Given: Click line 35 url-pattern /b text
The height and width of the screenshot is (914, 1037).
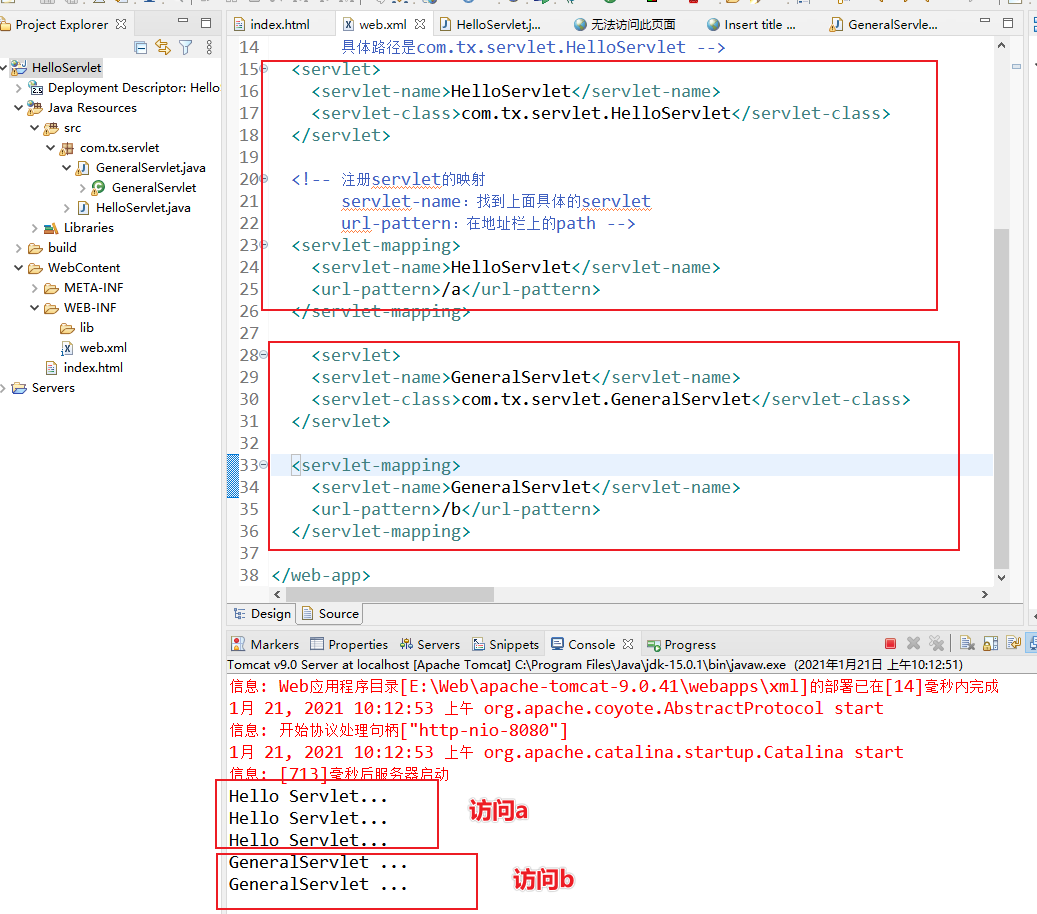Looking at the screenshot, I should click(x=456, y=509).
